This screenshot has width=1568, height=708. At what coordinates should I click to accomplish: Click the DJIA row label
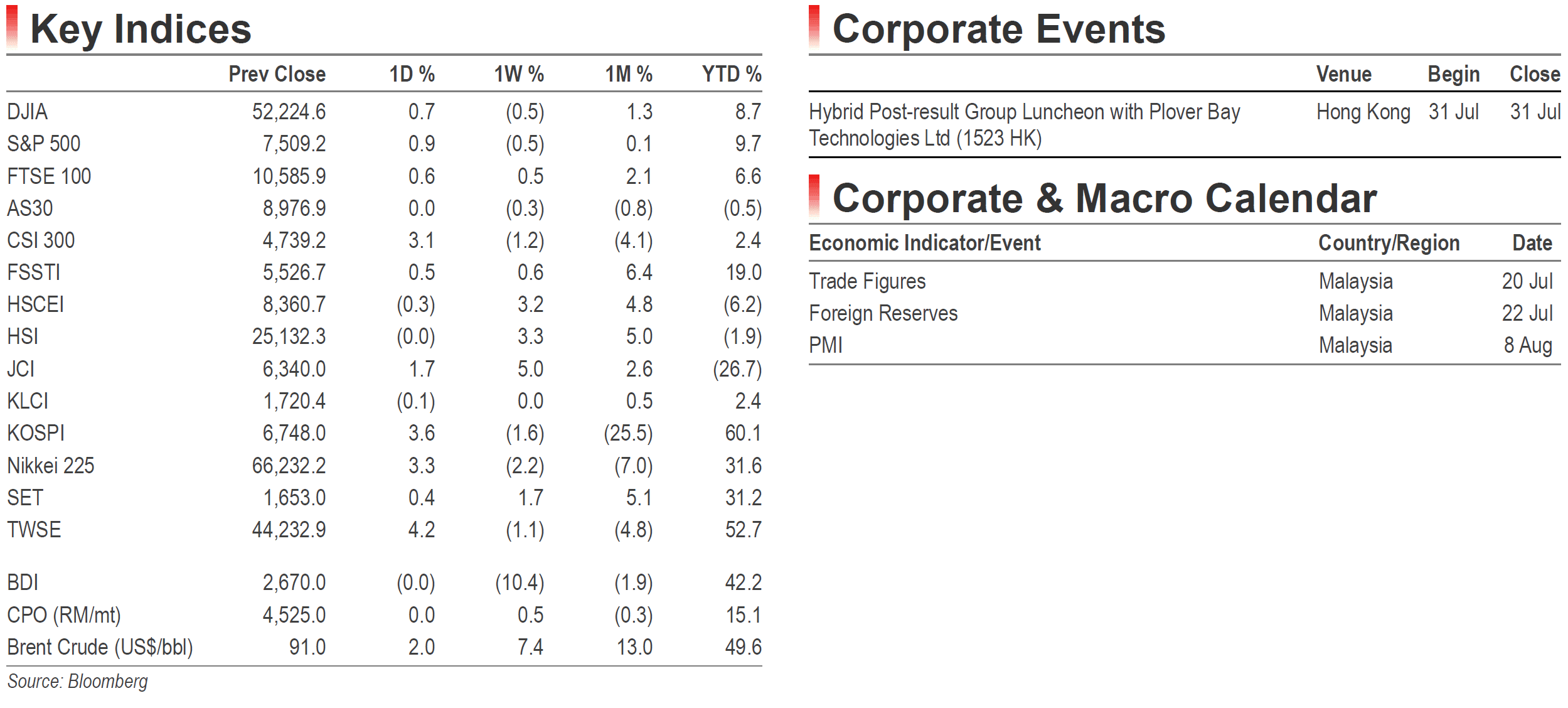click(27, 112)
